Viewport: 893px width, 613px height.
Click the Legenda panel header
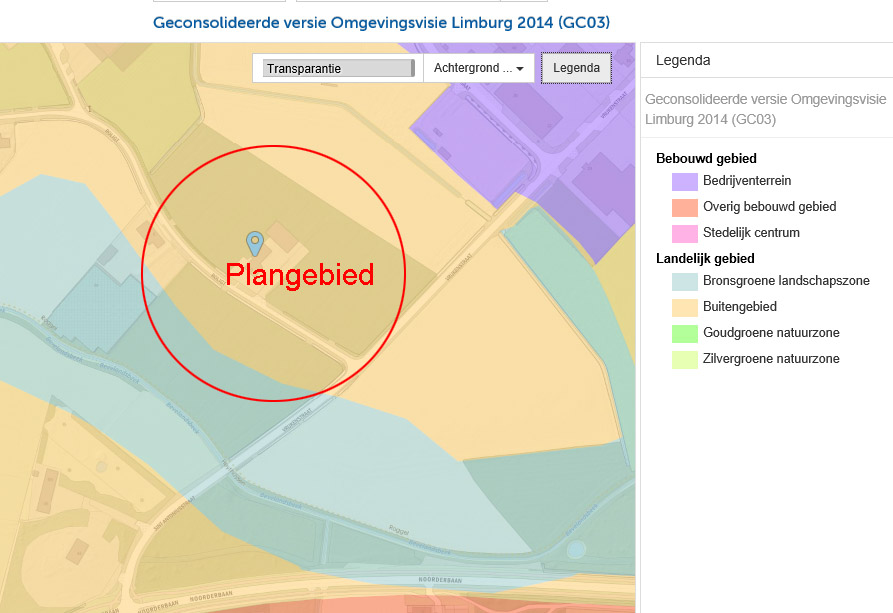[683, 60]
